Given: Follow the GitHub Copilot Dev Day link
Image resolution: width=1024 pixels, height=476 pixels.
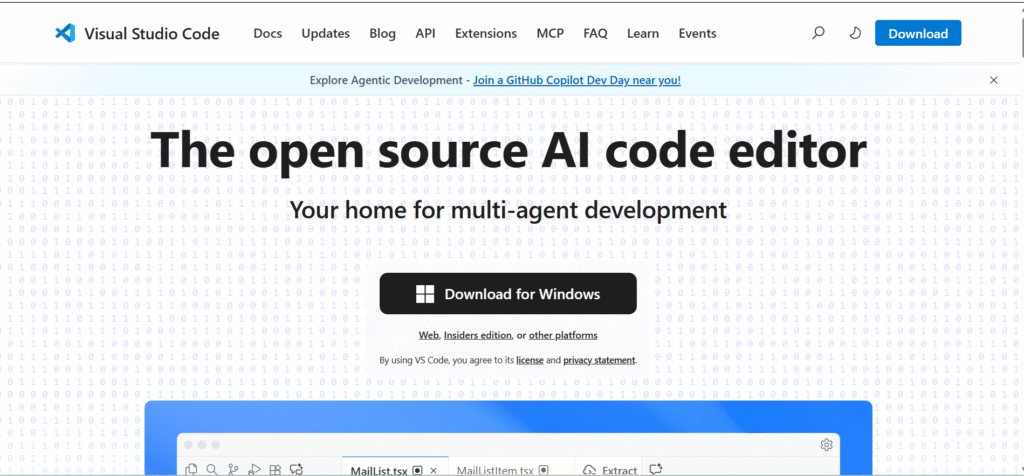Looking at the screenshot, I should tap(576, 80).
